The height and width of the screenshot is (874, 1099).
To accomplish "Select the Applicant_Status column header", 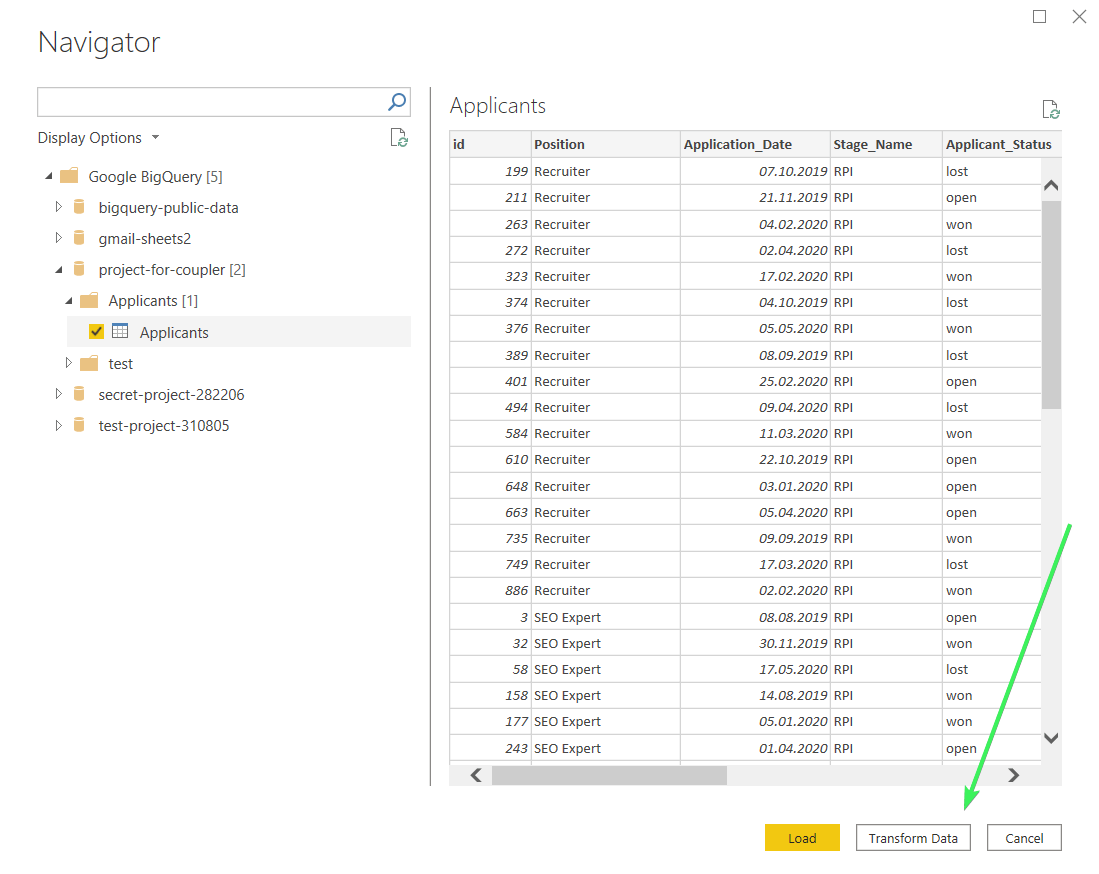I will (1002, 144).
